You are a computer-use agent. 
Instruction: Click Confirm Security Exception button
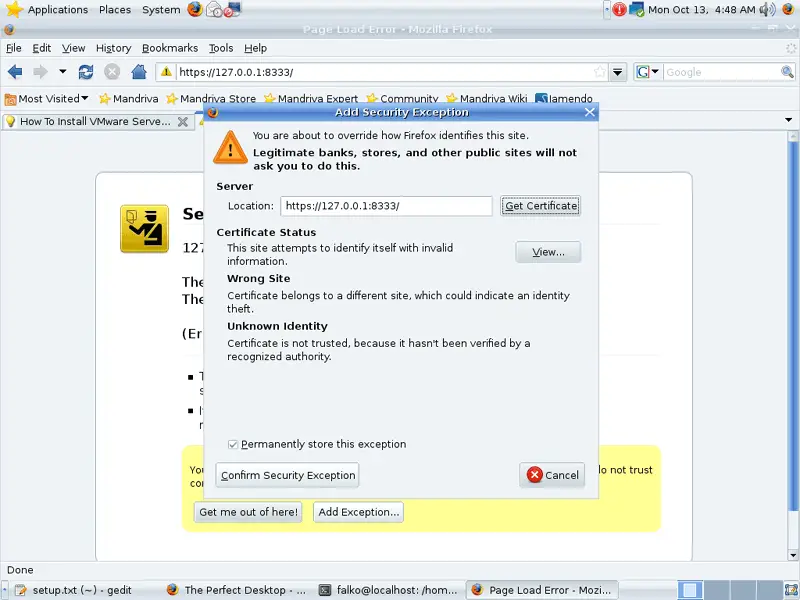(x=287, y=475)
